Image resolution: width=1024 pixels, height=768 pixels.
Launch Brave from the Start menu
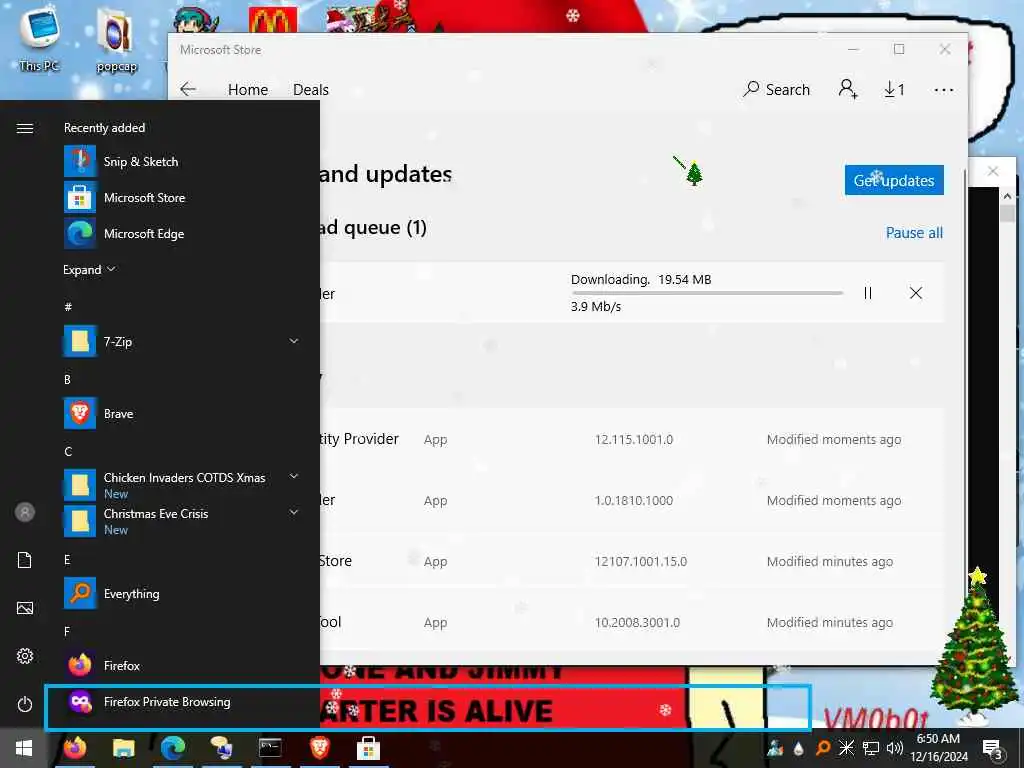click(183, 413)
